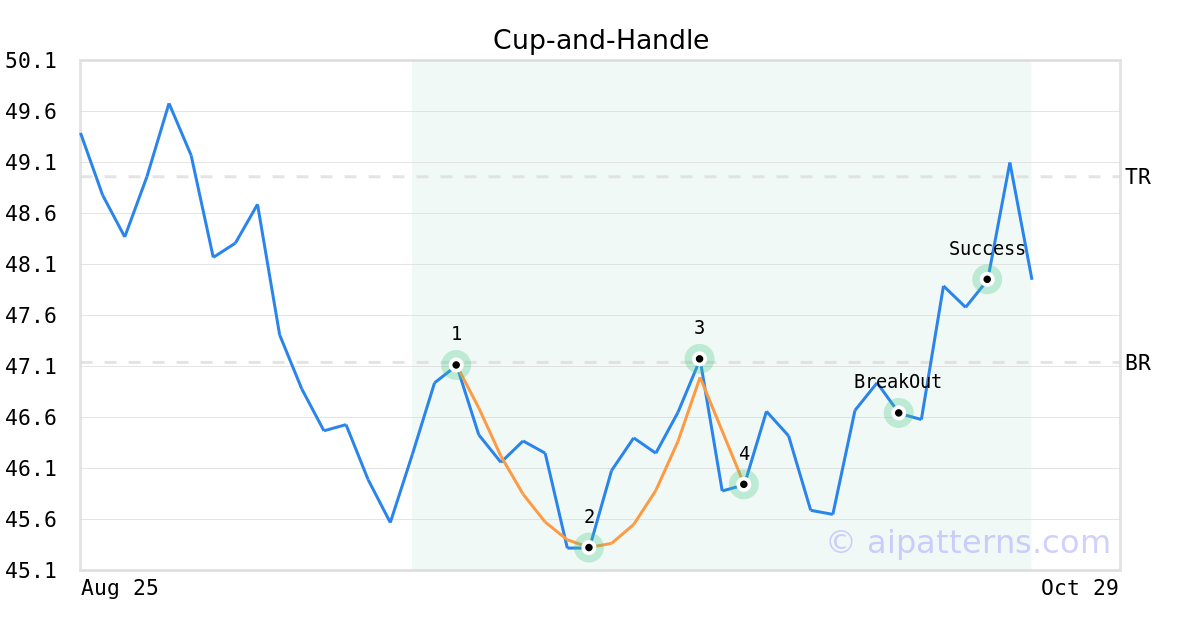Screen dimensions: 1200x630
Task: Click the Oct 29 end date label
Action: [x=1079, y=588]
